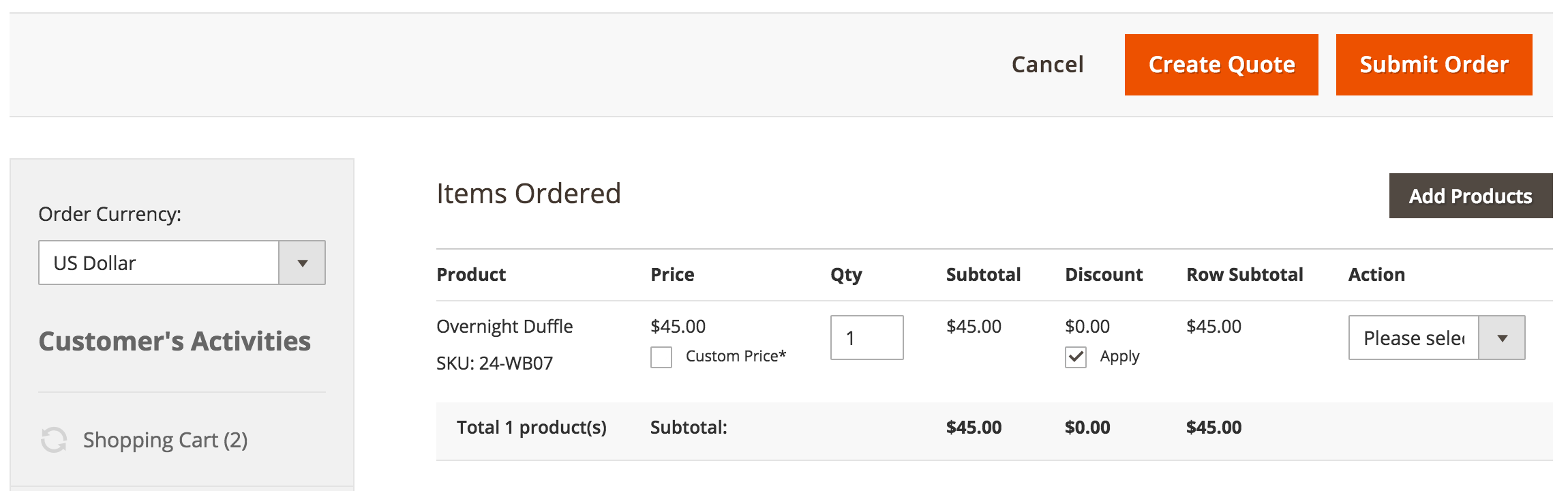This screenshot has width=1568, height=491.
Task: Open the Action dropdown for Overnight Duffle
Action: point(1436,338)
